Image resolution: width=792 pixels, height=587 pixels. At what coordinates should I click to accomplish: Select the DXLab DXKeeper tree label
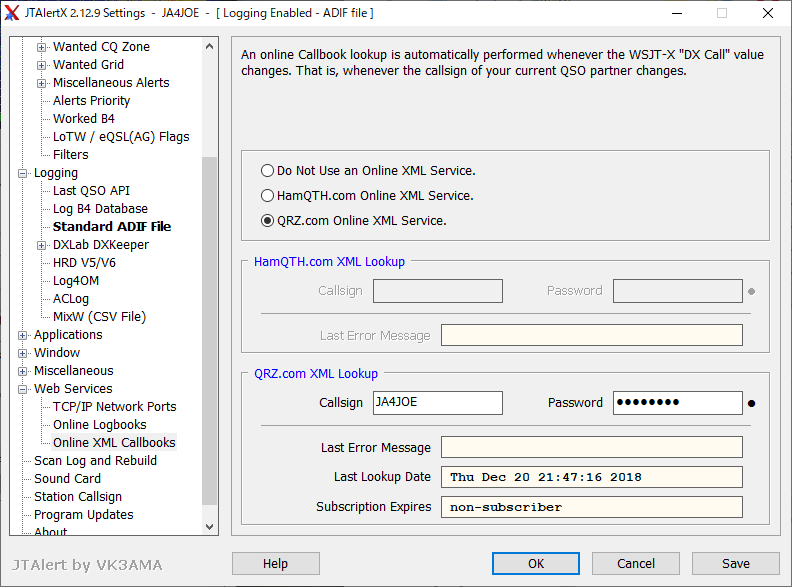(101, 245)
